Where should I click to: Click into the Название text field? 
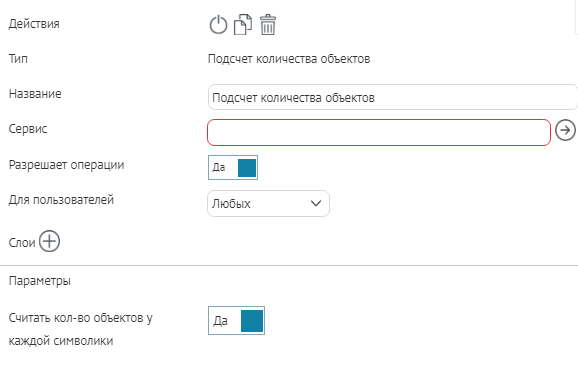393,97
